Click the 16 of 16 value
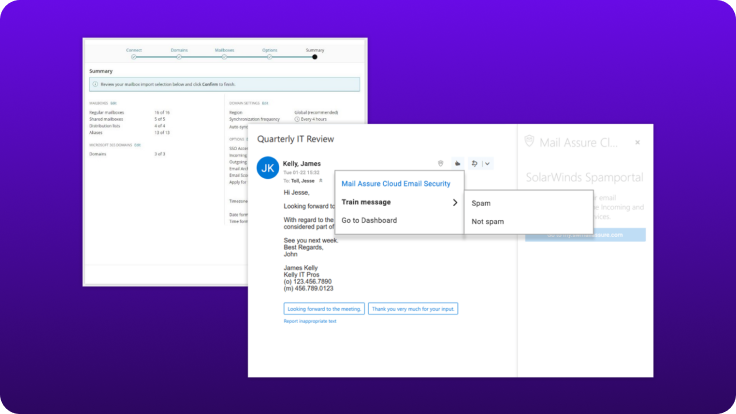Image resolution: width=736 pixels, height=414 pixels. (162, 113)
